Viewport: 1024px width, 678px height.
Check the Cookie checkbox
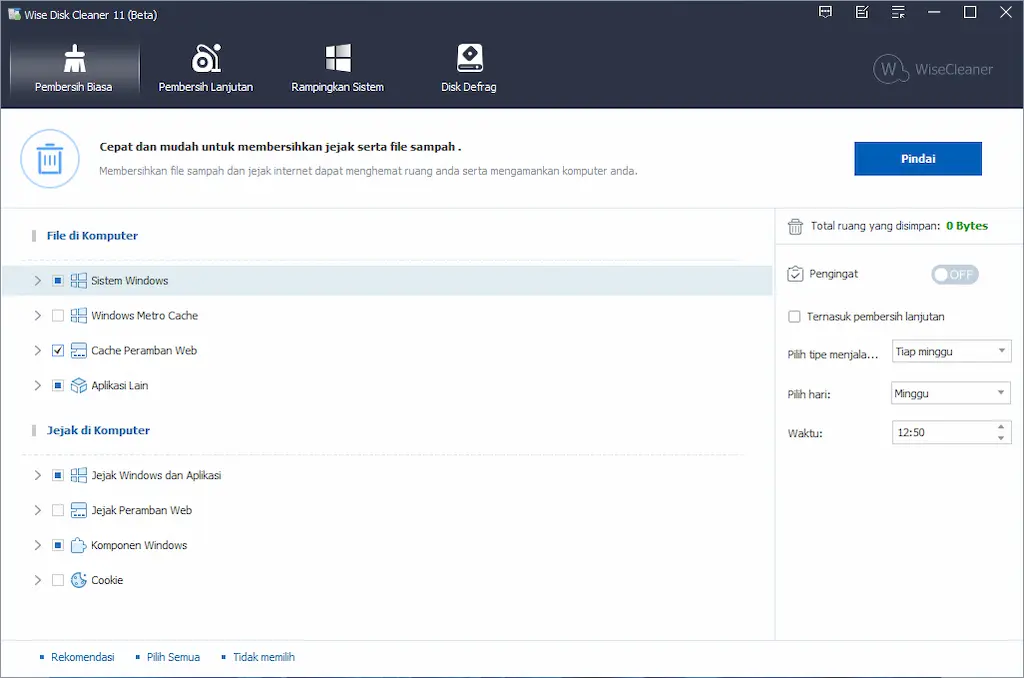coord(57,580)
